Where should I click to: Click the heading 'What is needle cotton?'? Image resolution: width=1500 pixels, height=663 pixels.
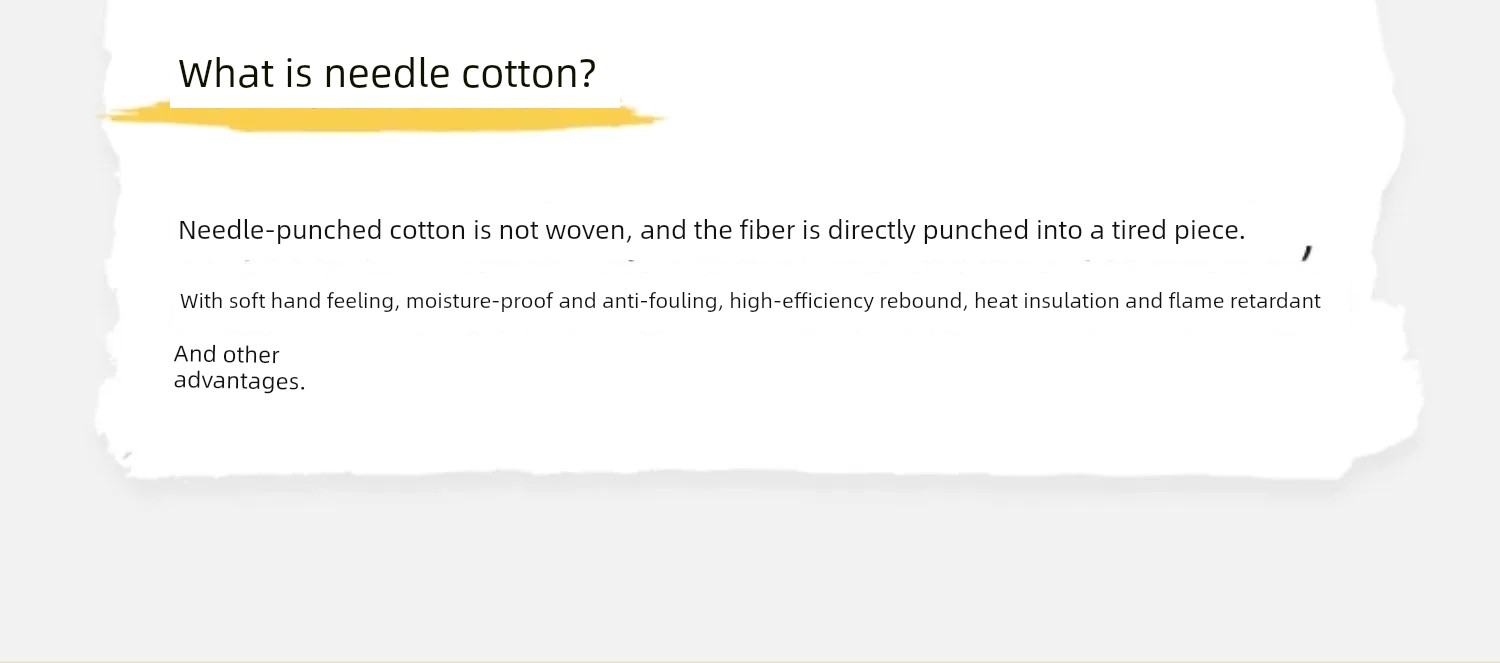[387, 74]
